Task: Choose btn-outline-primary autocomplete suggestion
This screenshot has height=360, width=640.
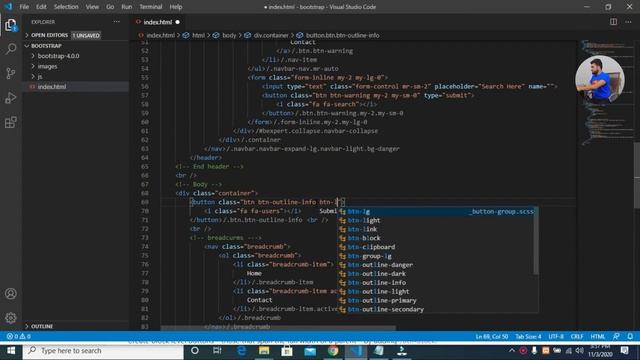Action: click(x=437, y=300)
